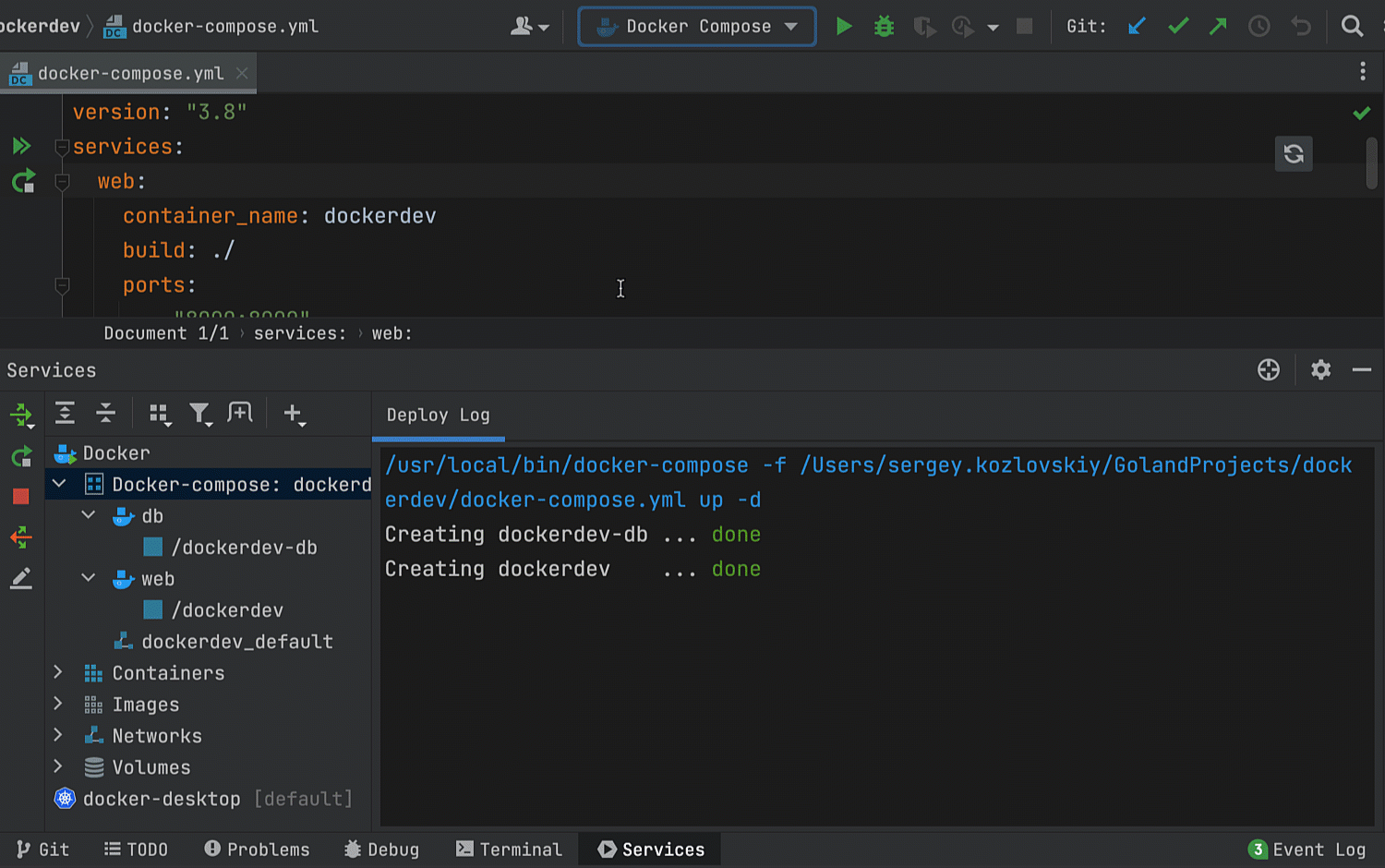Click the Git Rollback undo icon
The width and height of the screenshot is (1385, 868).
click(x=1301, y=26)
